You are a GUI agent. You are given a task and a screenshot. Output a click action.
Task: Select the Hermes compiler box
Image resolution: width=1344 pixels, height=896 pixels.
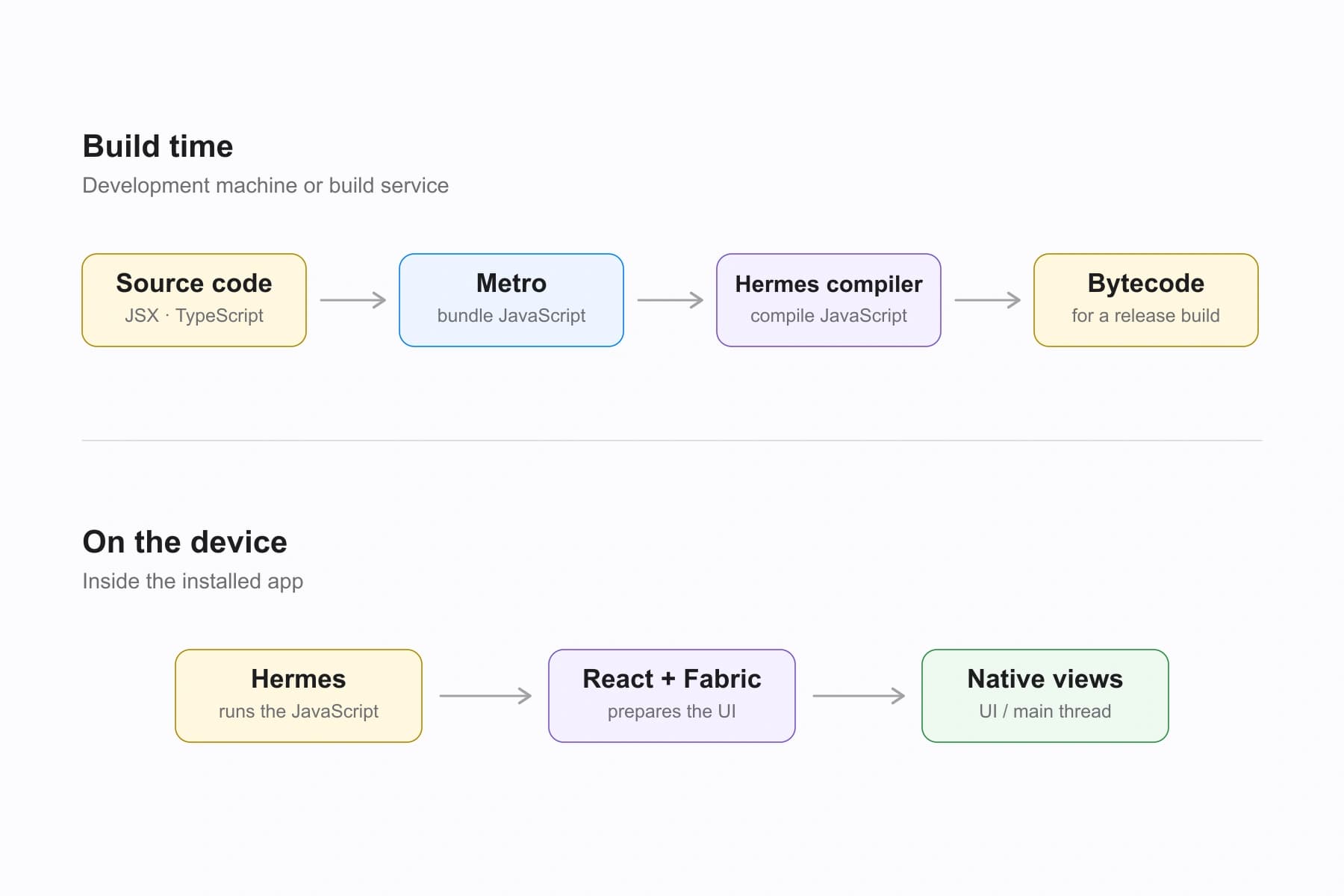pyautogui.click(x=829, y=300)
